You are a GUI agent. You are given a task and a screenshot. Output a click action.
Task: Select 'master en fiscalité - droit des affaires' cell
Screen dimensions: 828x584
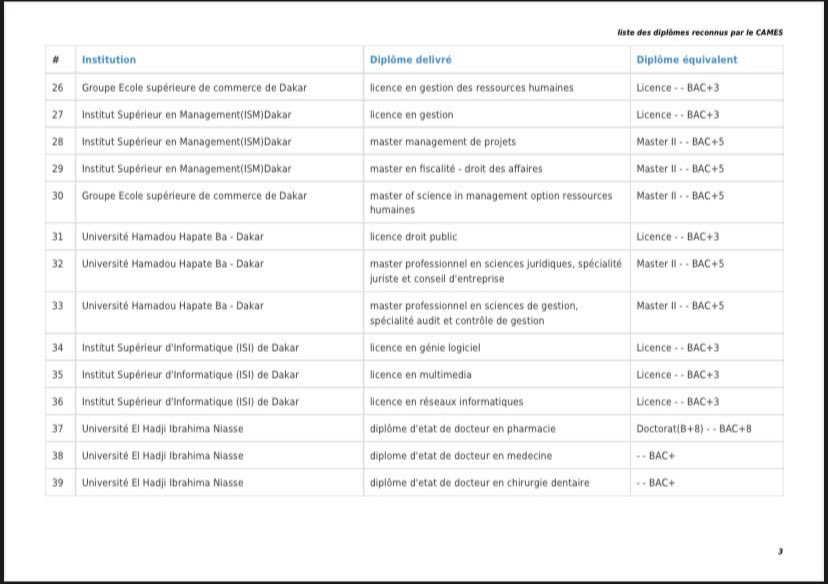[x=455, y=169]
